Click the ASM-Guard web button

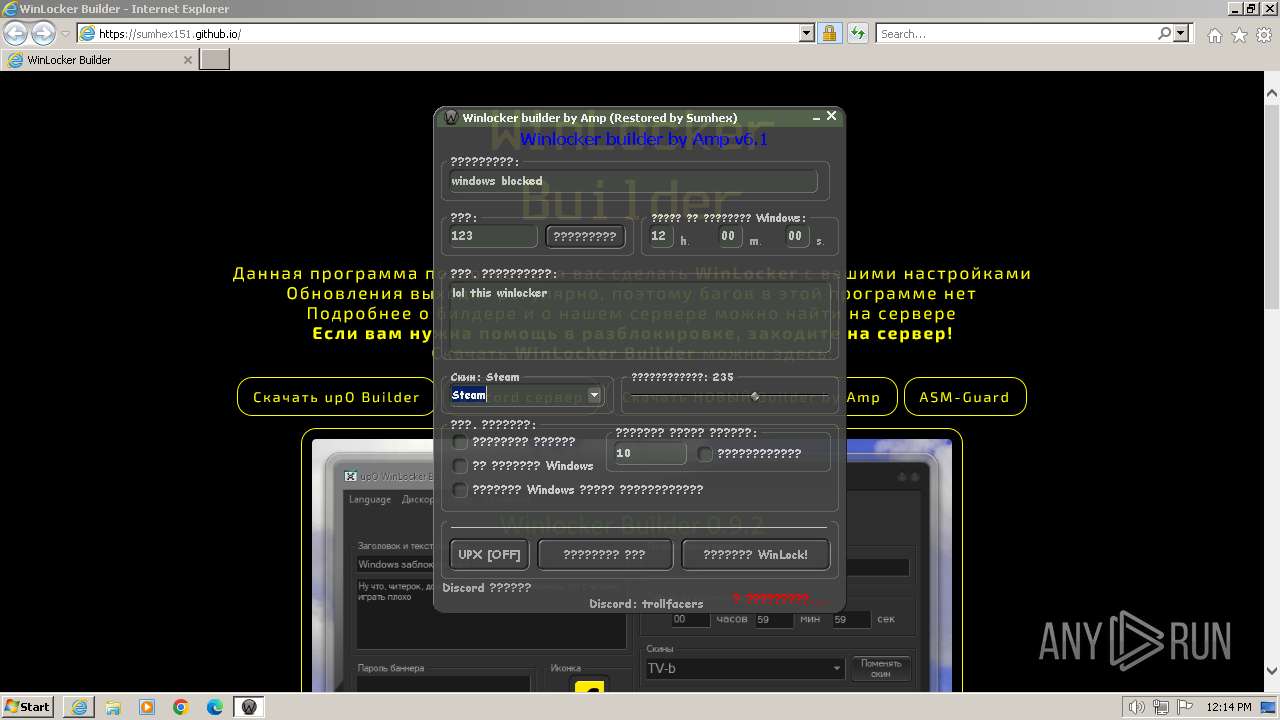[x=965, y=397]
